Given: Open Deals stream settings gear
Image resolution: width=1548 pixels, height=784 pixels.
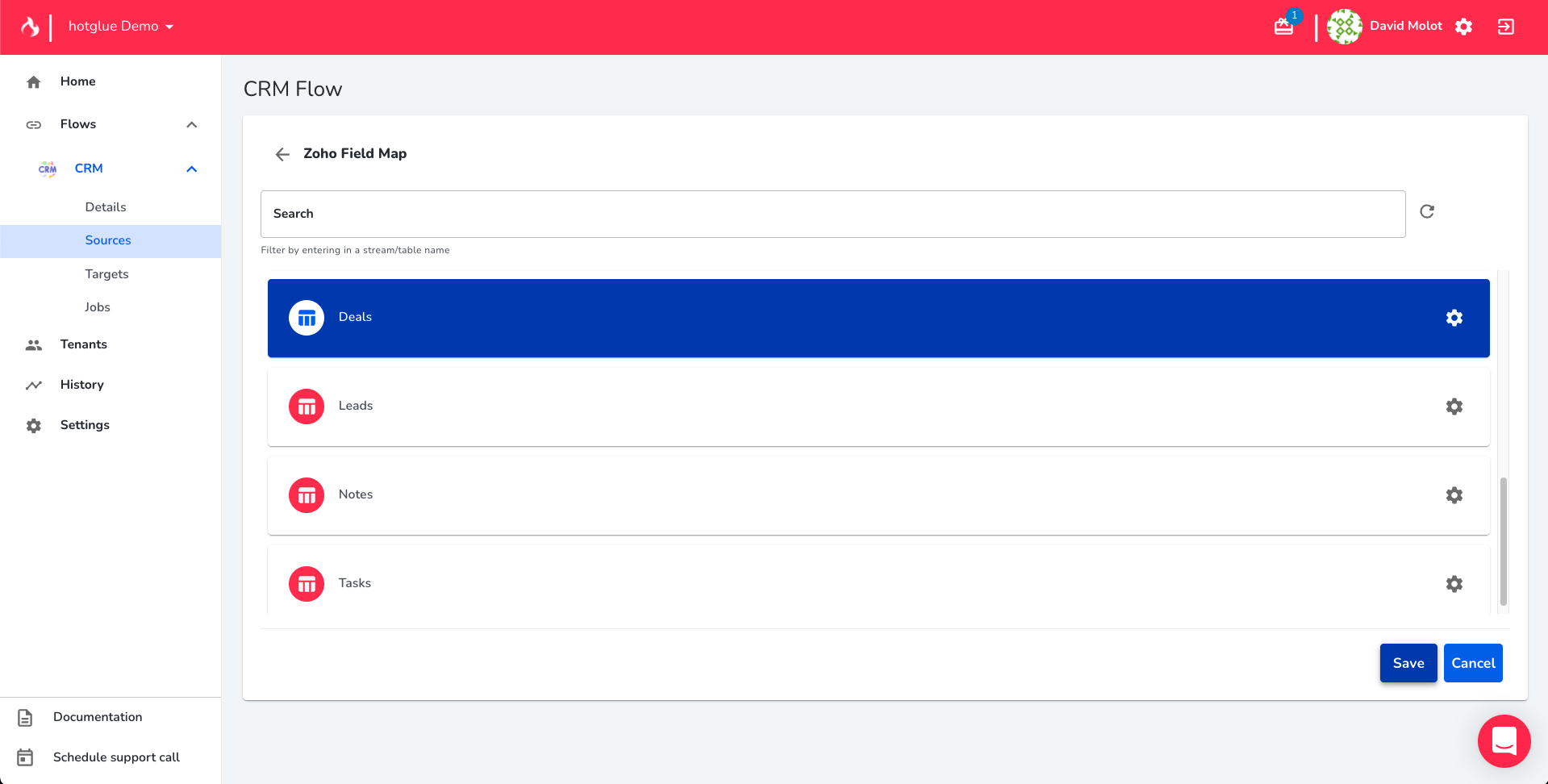Looking at the screenshot, I should (1454, 318).
